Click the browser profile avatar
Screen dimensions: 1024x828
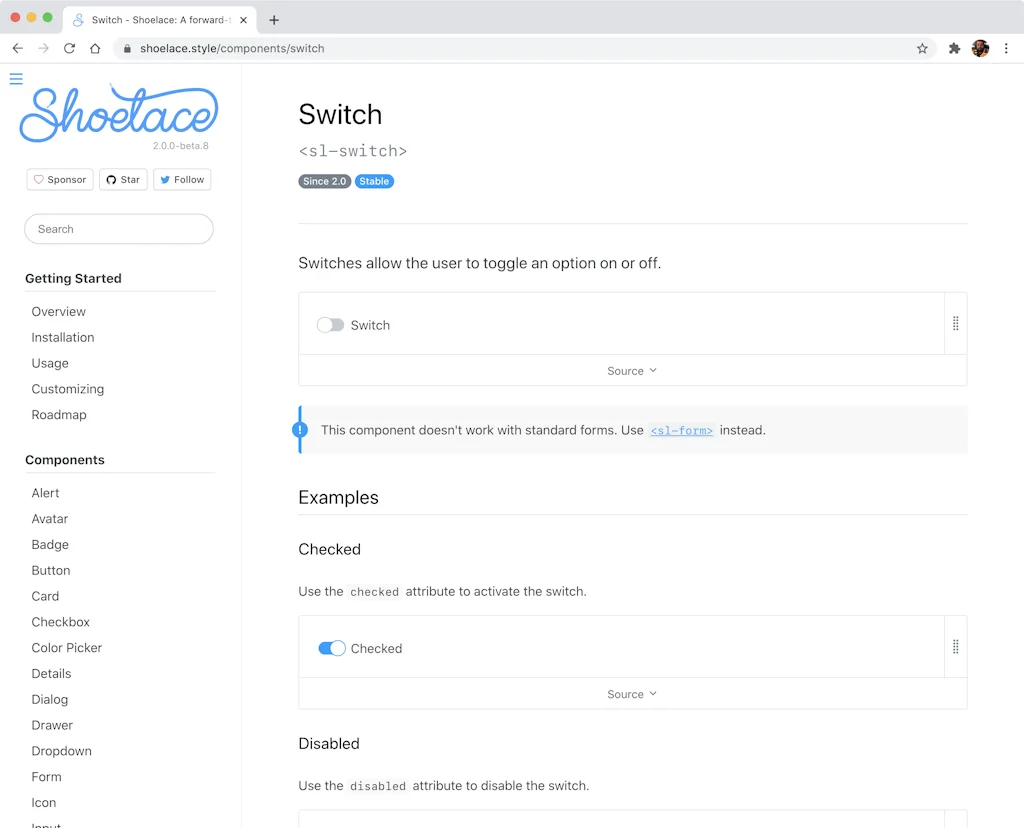pyautogui.click(x=980, y=48)
